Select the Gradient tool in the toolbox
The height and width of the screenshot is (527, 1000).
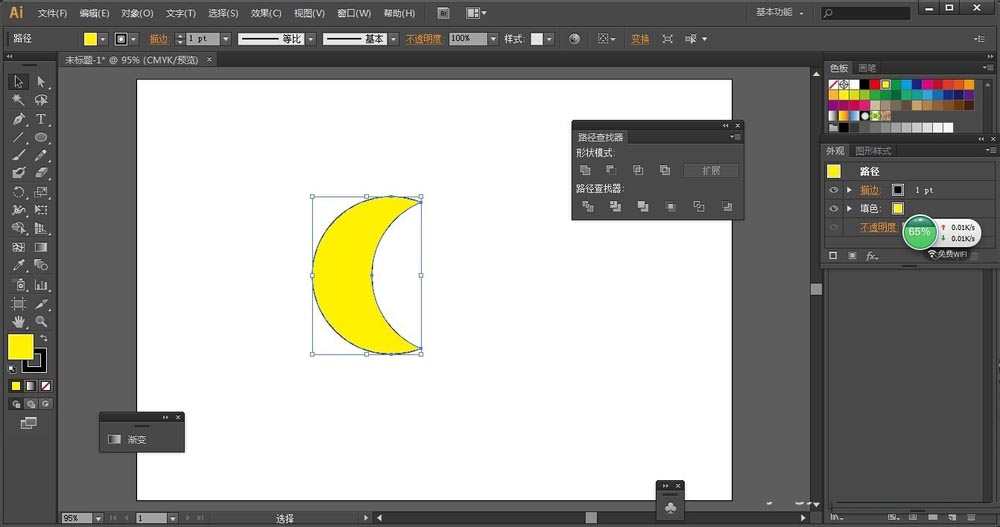[x=41, y=247]
